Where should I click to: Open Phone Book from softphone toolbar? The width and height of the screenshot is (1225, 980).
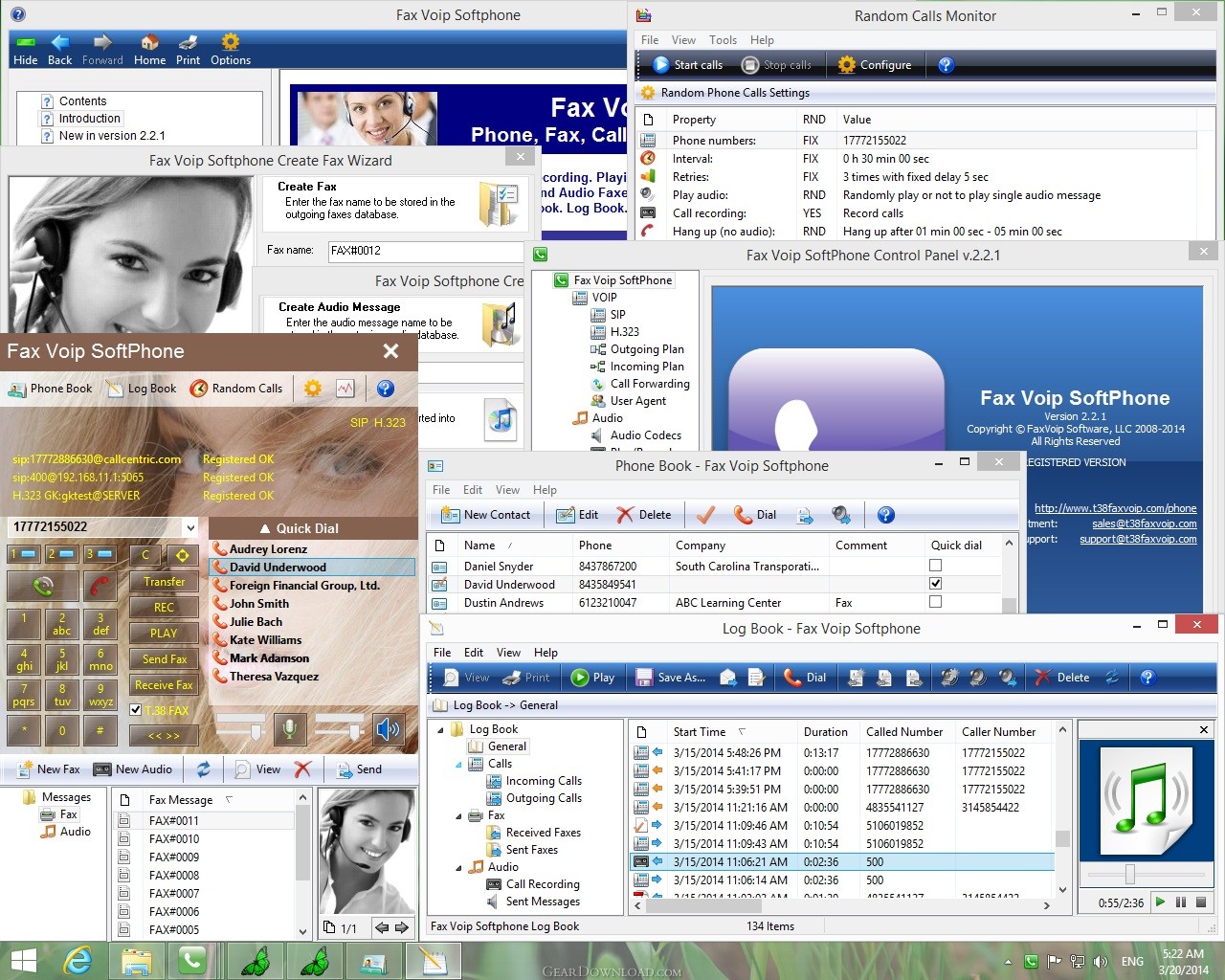point(51,389)
